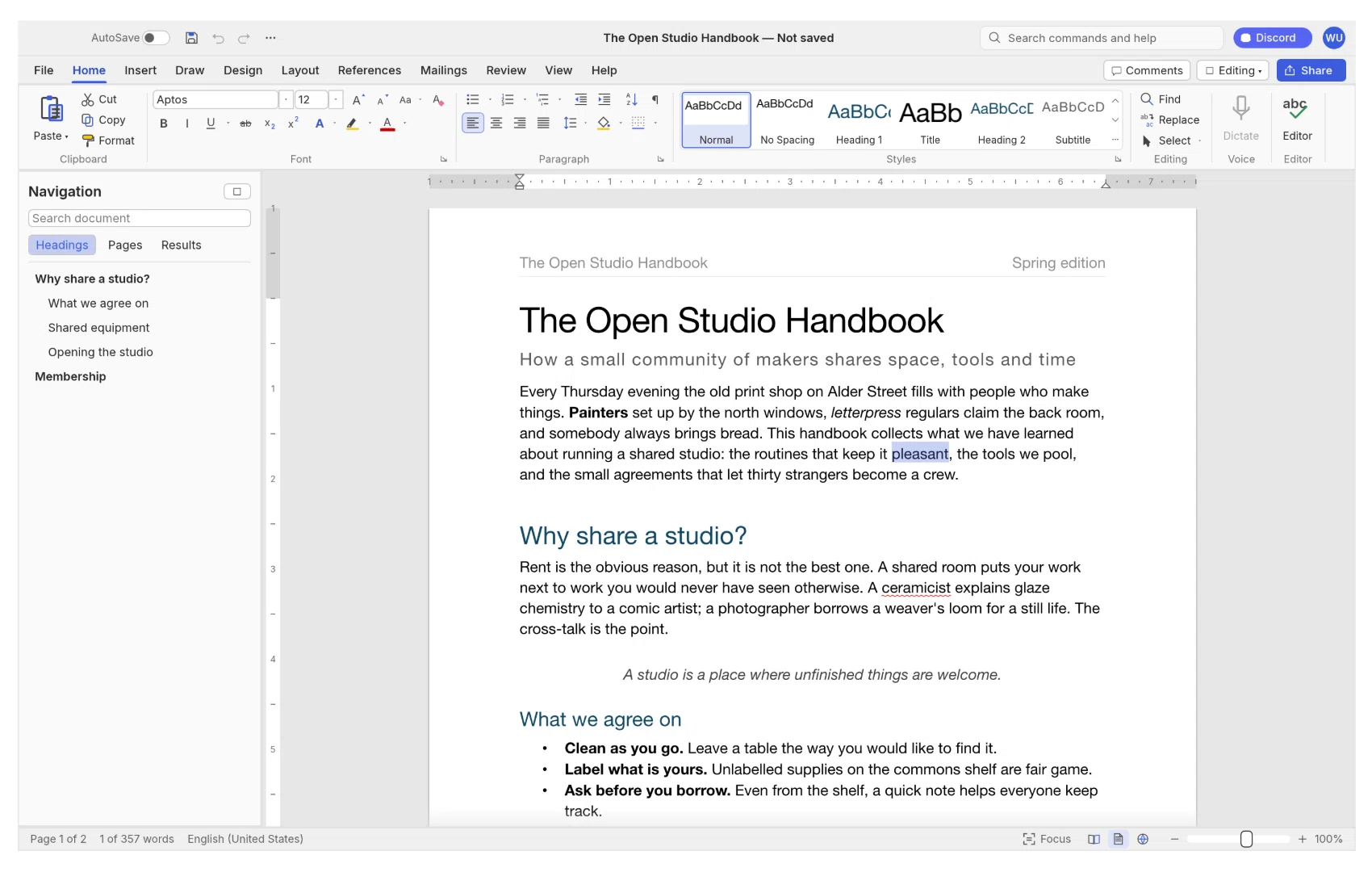Toggle Italic formatting
The width and height of the screenshot is (1372, 872).
[187, 124]
